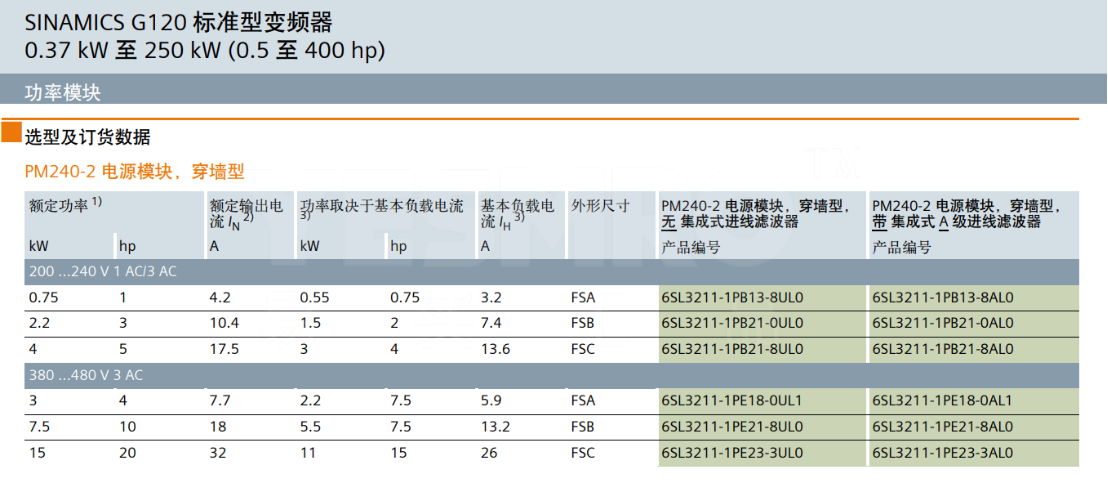Select the 外形尺寸 column header
This screenshot has width=1108, height=492.
(600, 206)
